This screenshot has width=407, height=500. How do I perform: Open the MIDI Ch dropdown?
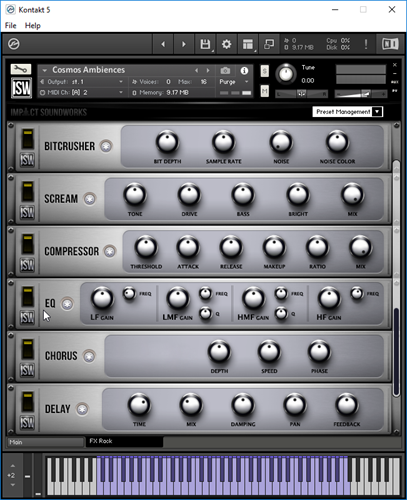[81, 92]
